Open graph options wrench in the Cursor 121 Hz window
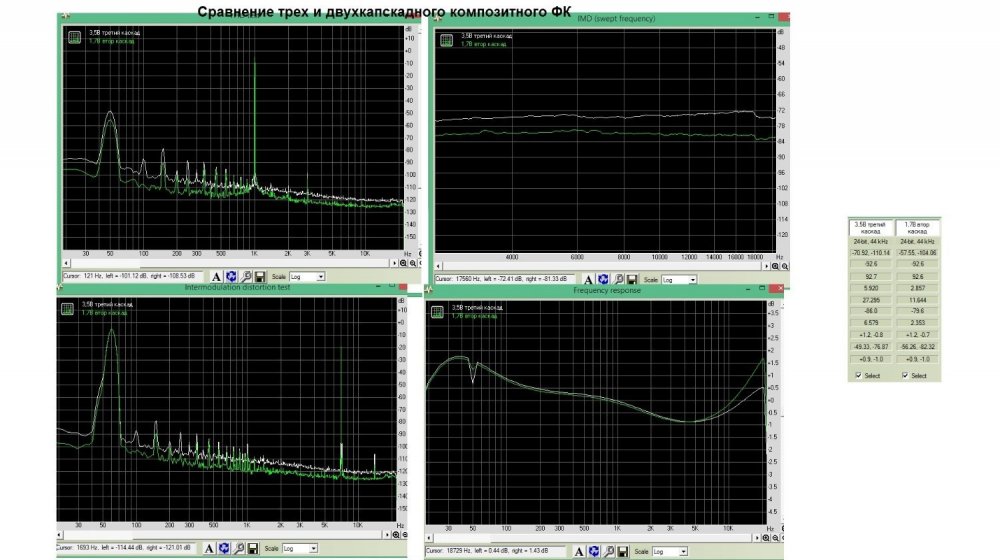 pyautogui.click(x=246, y=277)
